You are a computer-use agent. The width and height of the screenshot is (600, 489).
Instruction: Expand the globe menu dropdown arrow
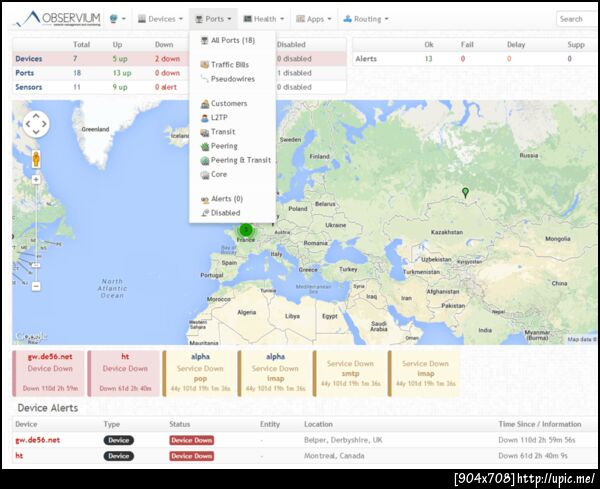click(124, 19)
